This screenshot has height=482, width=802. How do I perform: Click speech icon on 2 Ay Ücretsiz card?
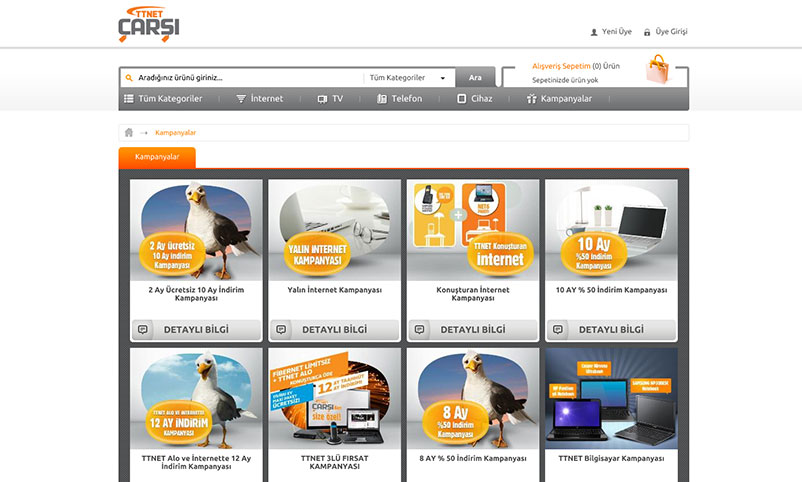click(143, 330)
